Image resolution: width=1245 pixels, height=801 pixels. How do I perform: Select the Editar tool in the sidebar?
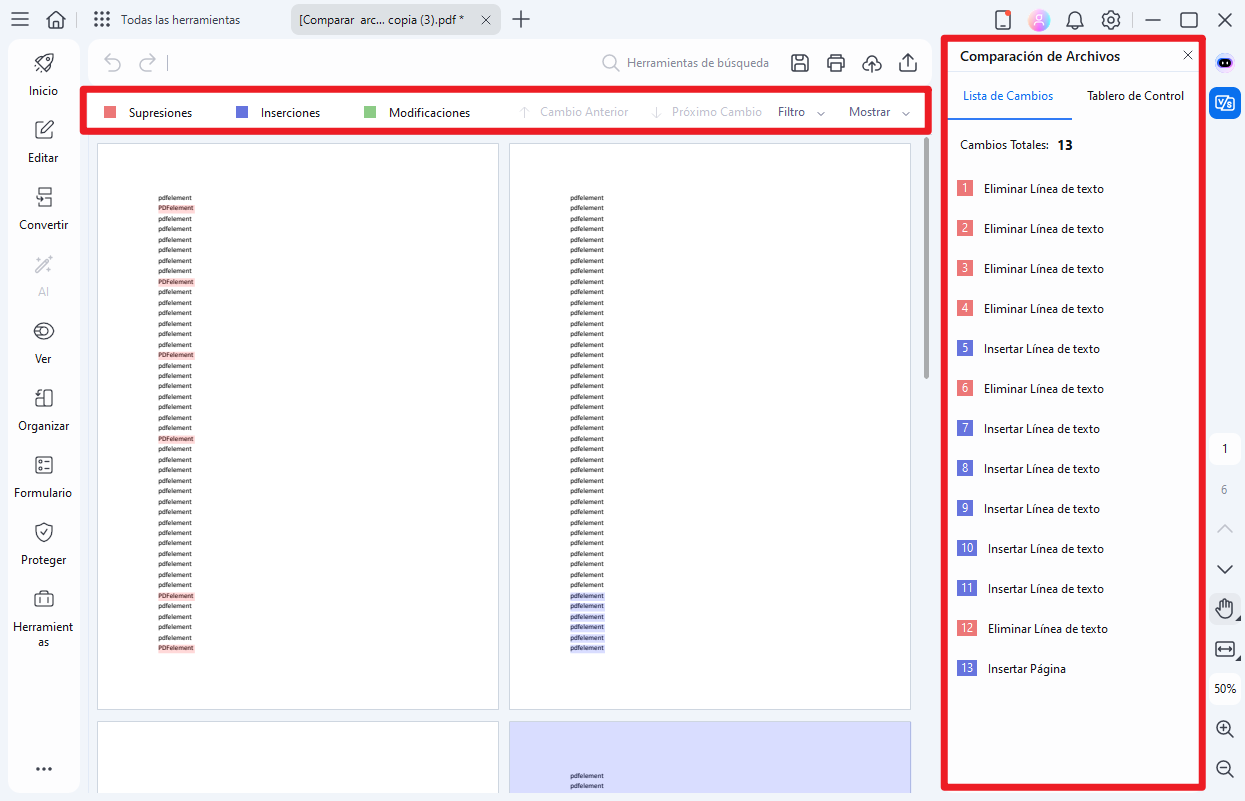pos(43,140)
